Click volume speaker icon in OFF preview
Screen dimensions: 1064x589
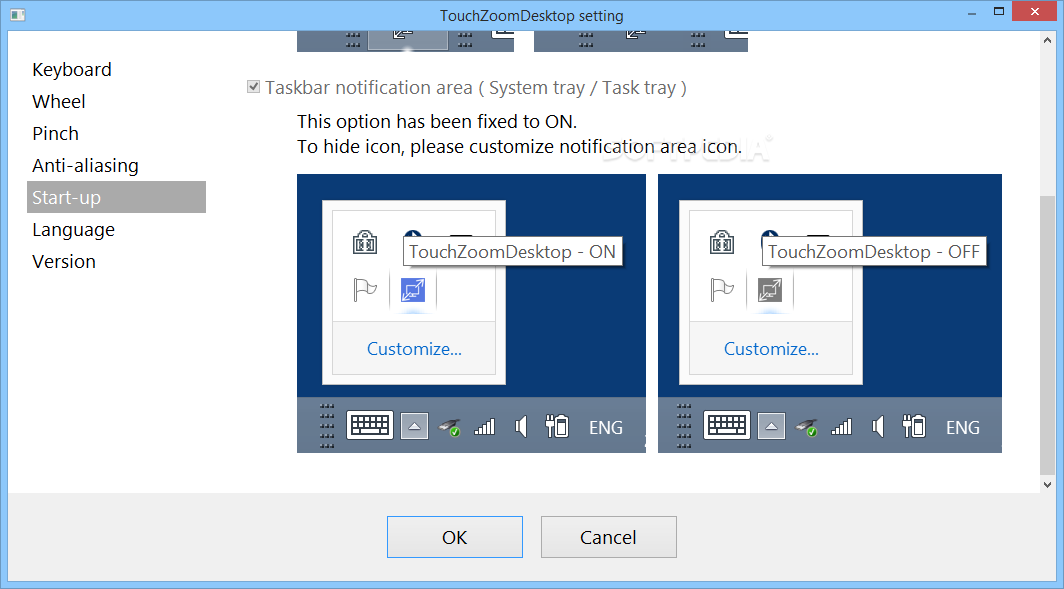(x=878, y=426)
